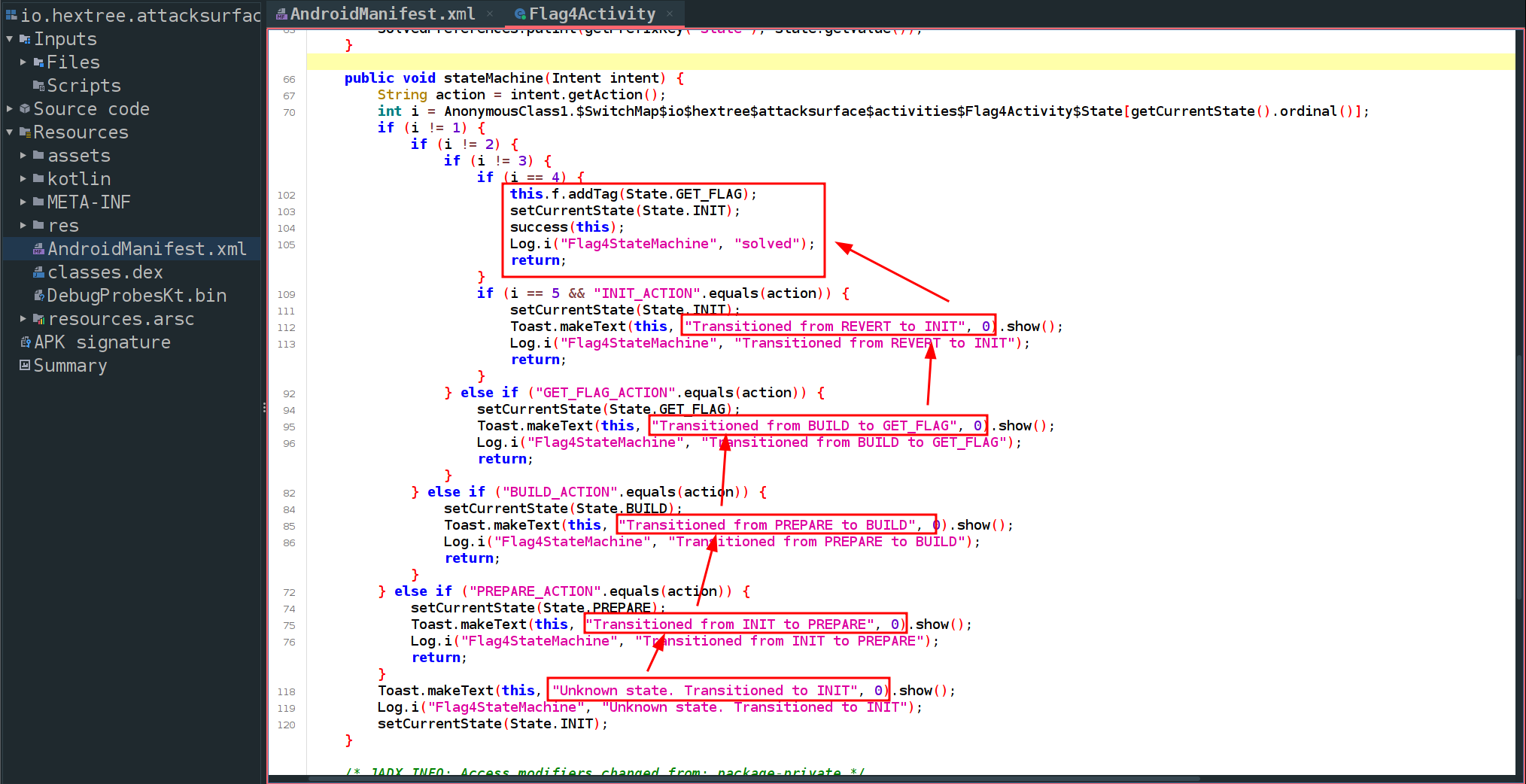The image size is (1526, 784).
Task: Open APK signature in the tree
Action: pyautogui.click(x=102, y=342)
